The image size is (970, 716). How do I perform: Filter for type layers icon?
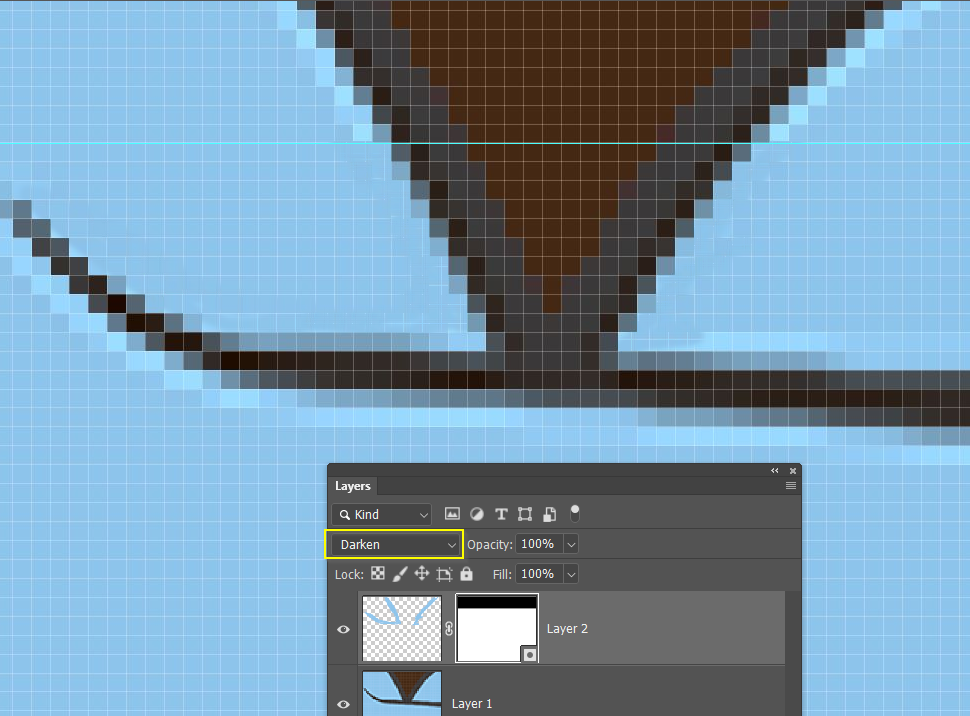click(x=501, y=514)
